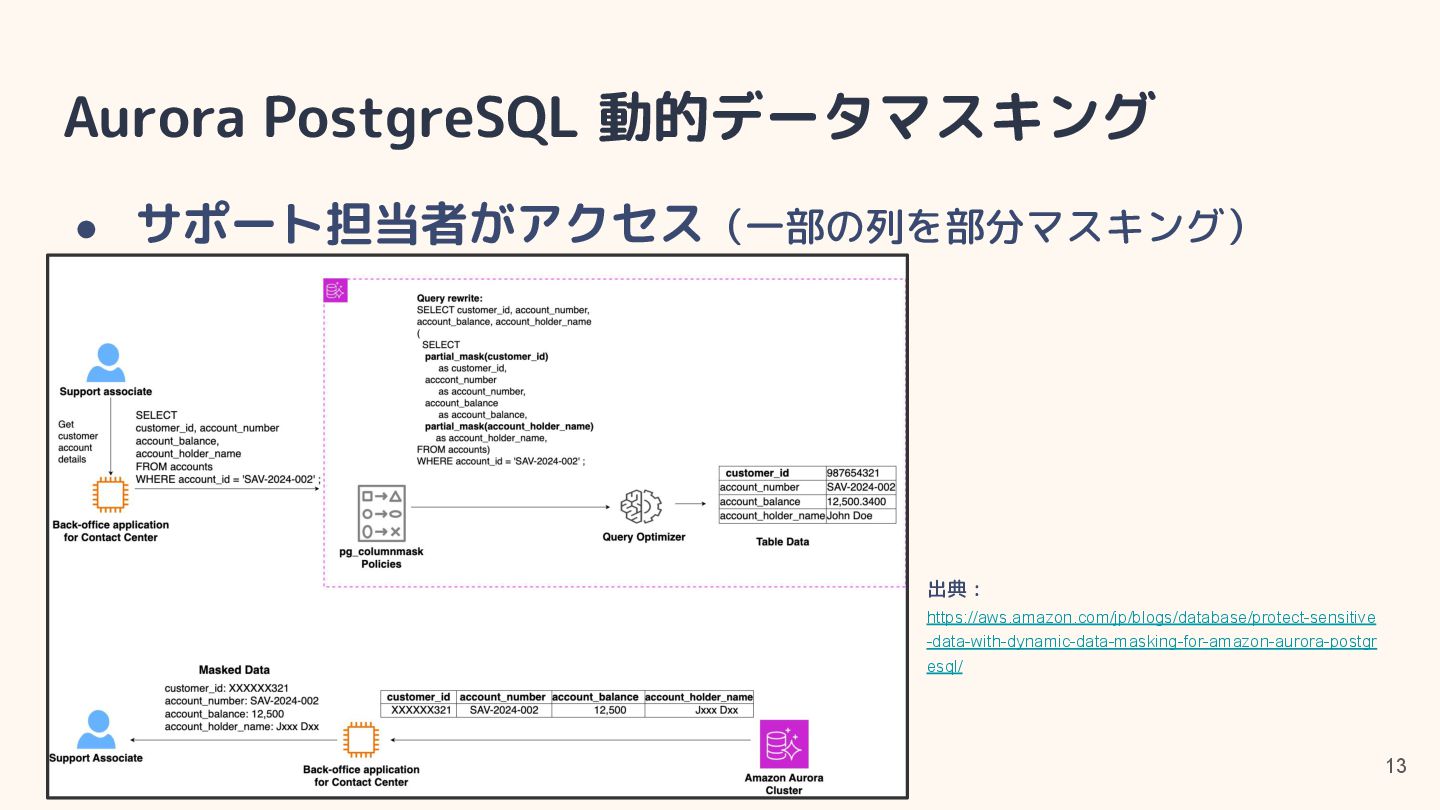1440x810 pixels.
Task: Click the bullet text サポート担当者がアクセス
Action: (x=419, y=224)
